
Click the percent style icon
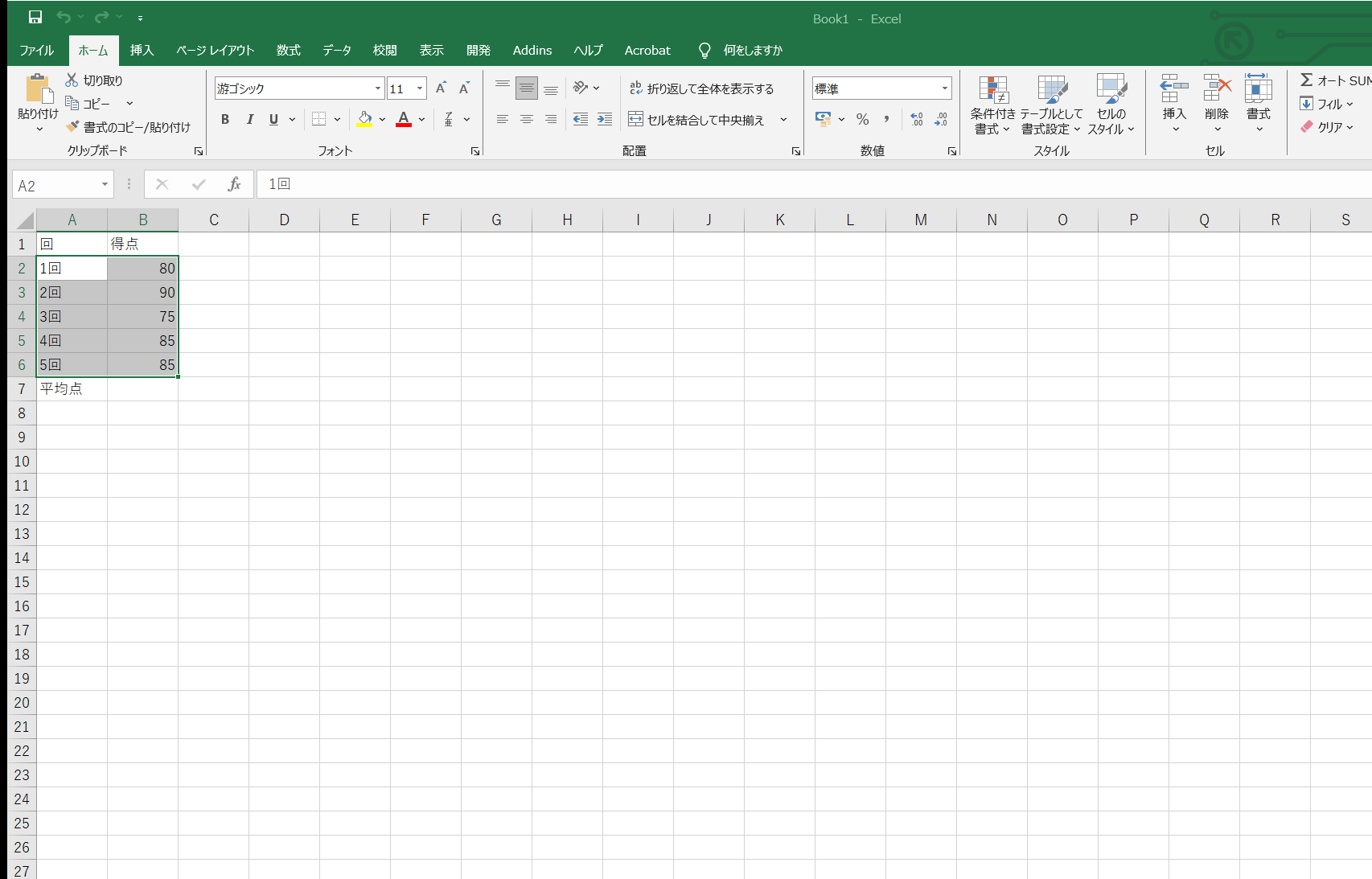tap(862, 119)
